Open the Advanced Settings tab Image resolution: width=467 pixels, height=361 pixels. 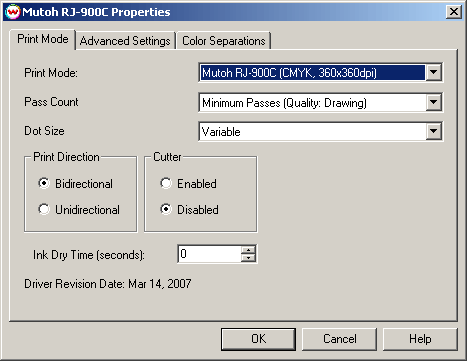(125, 41)
